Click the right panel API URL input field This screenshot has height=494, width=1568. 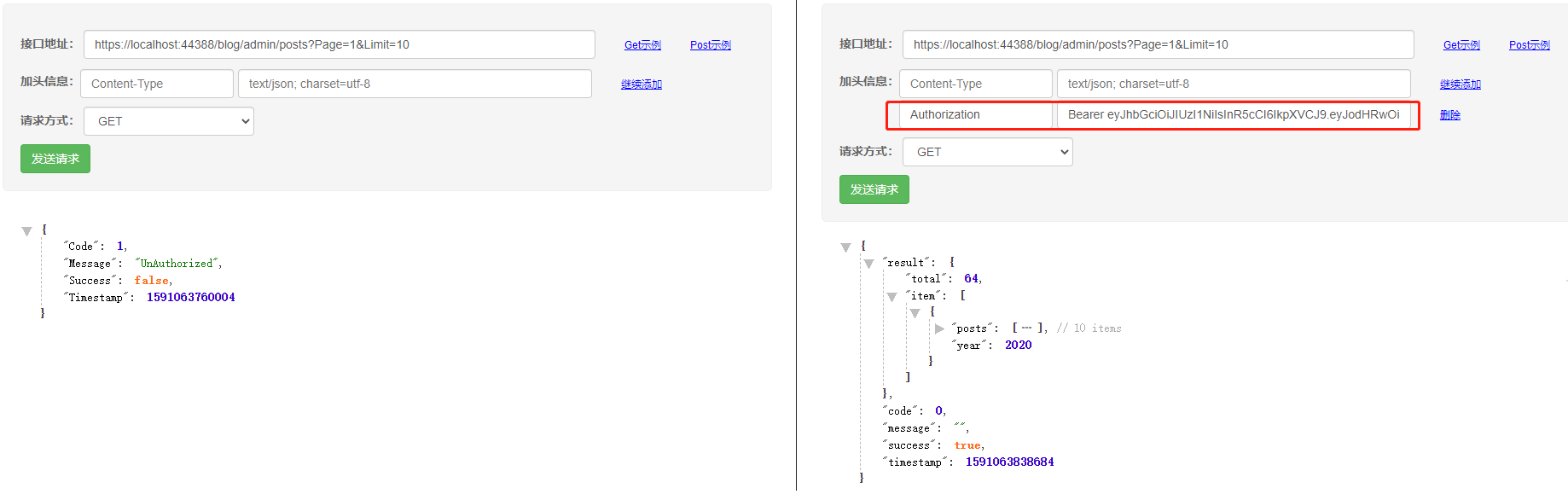click(x=1157, y=44)
